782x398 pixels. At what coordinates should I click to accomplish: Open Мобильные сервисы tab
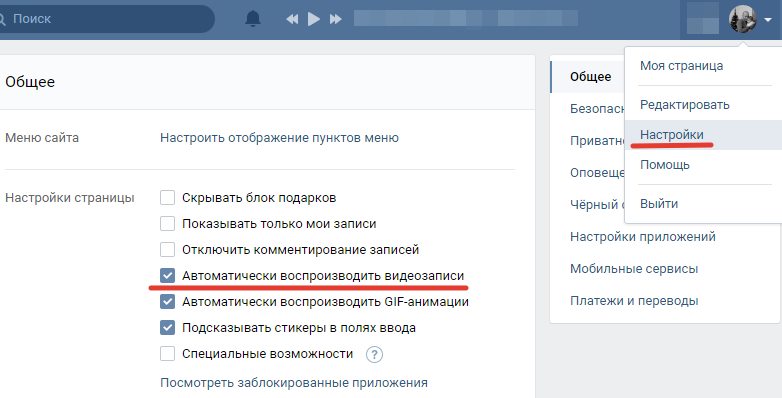[x=634, y=268]
